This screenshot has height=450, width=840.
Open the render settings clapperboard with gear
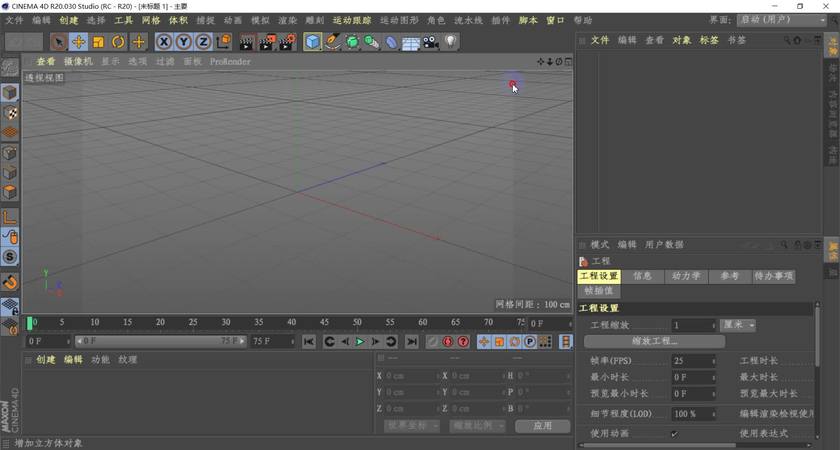pyautogui.click(x=287, y=42)
